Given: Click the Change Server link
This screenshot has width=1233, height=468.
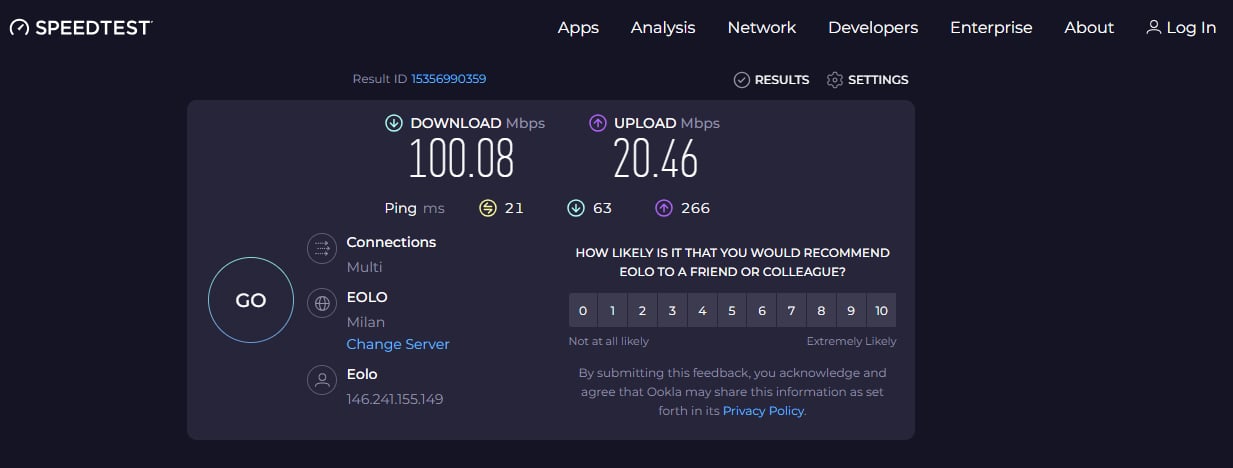Looking at the screenshot, I should (398, 344).
